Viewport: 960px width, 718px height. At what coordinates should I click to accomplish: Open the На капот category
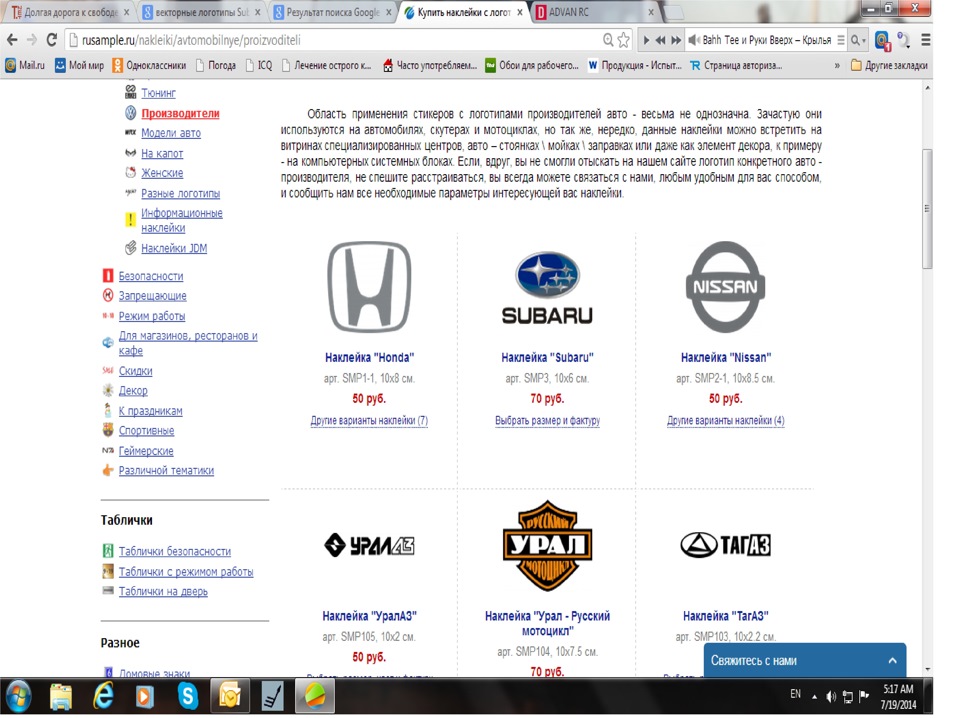pyautogui.click(x=162, y=153)
